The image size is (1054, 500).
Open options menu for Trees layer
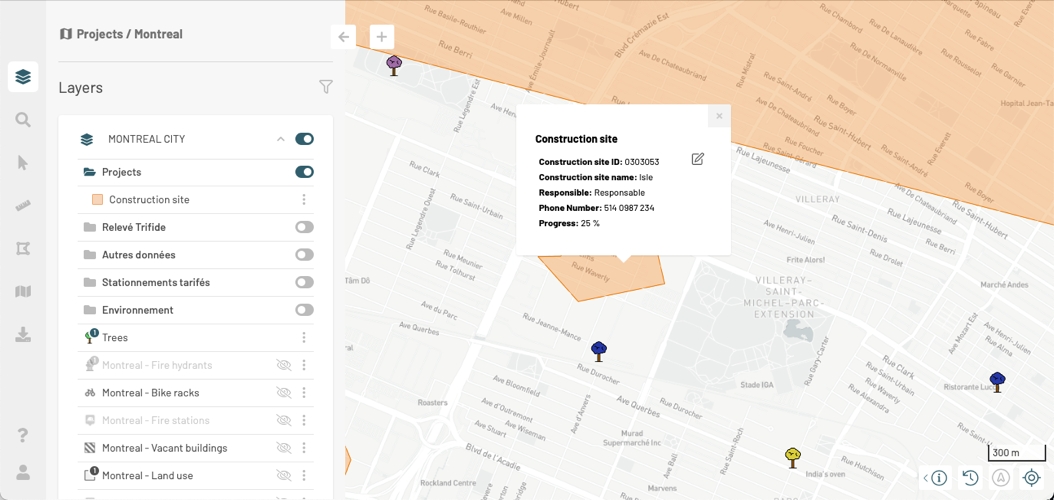tap(304, 338)
